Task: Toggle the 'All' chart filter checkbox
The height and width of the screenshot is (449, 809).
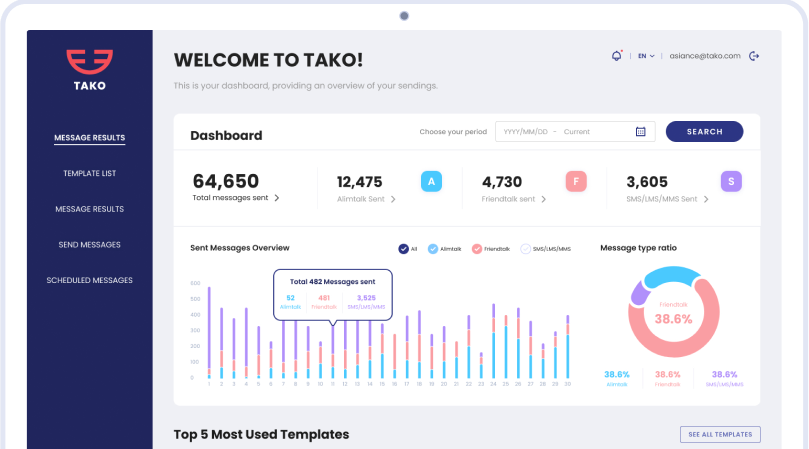Action: (x=402, y=248)
